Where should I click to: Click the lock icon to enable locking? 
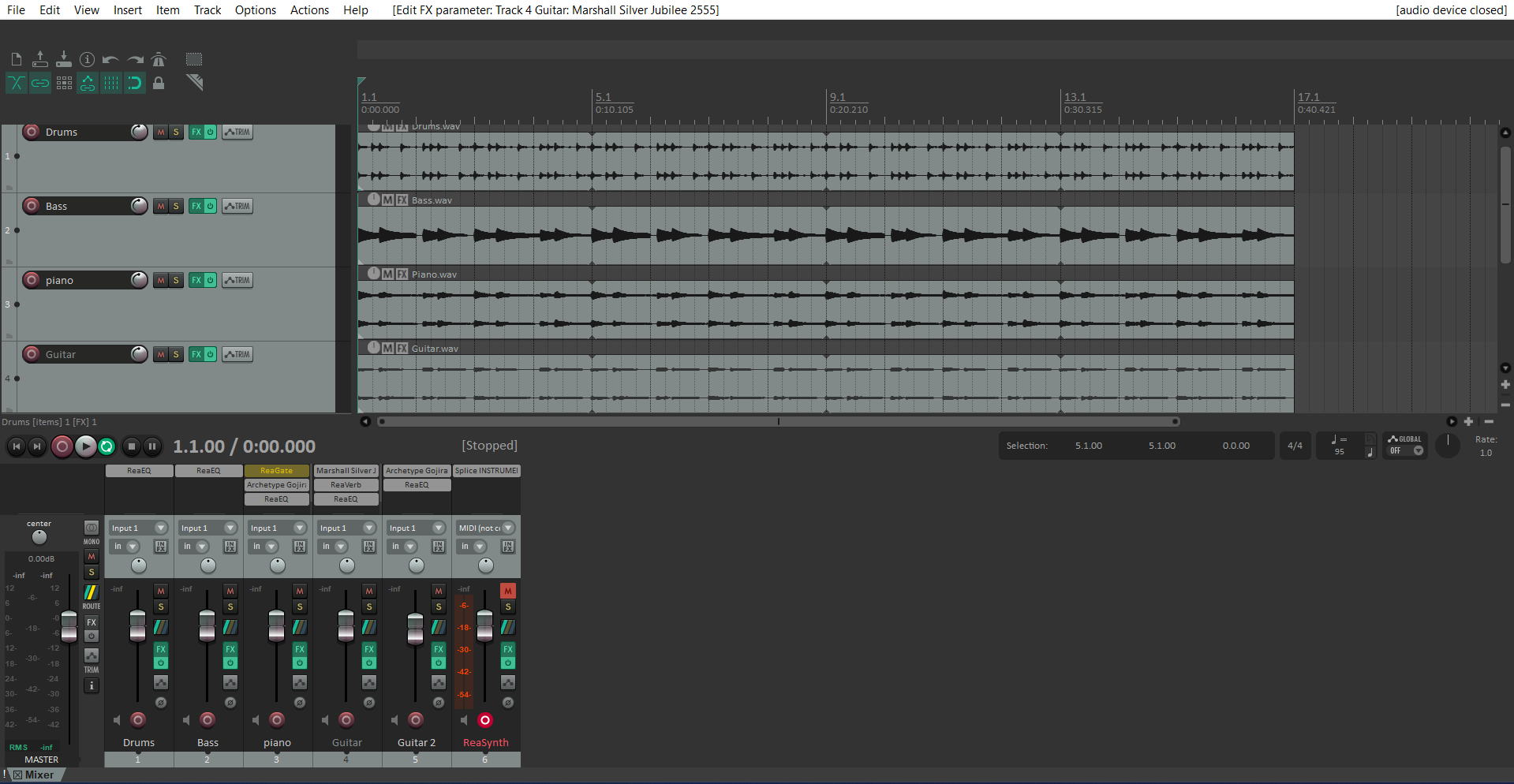point(159,83)
